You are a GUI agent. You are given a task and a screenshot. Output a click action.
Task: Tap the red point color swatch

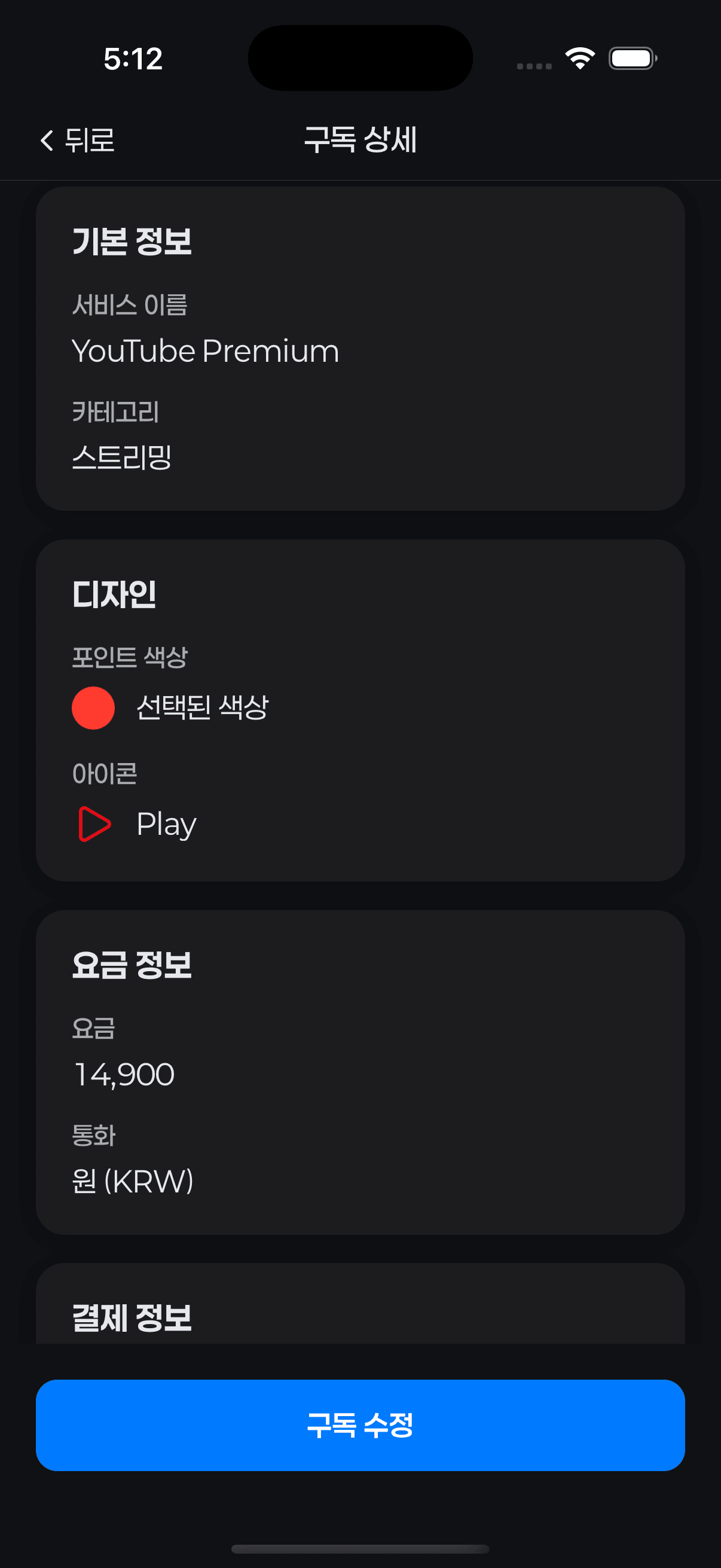pos(93,707)
